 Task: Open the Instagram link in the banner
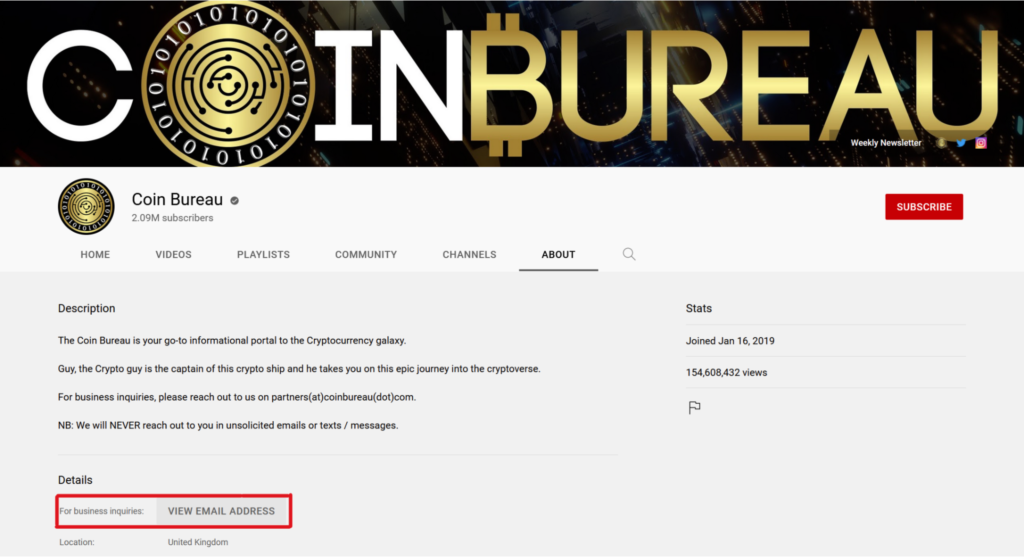(981, 143)
